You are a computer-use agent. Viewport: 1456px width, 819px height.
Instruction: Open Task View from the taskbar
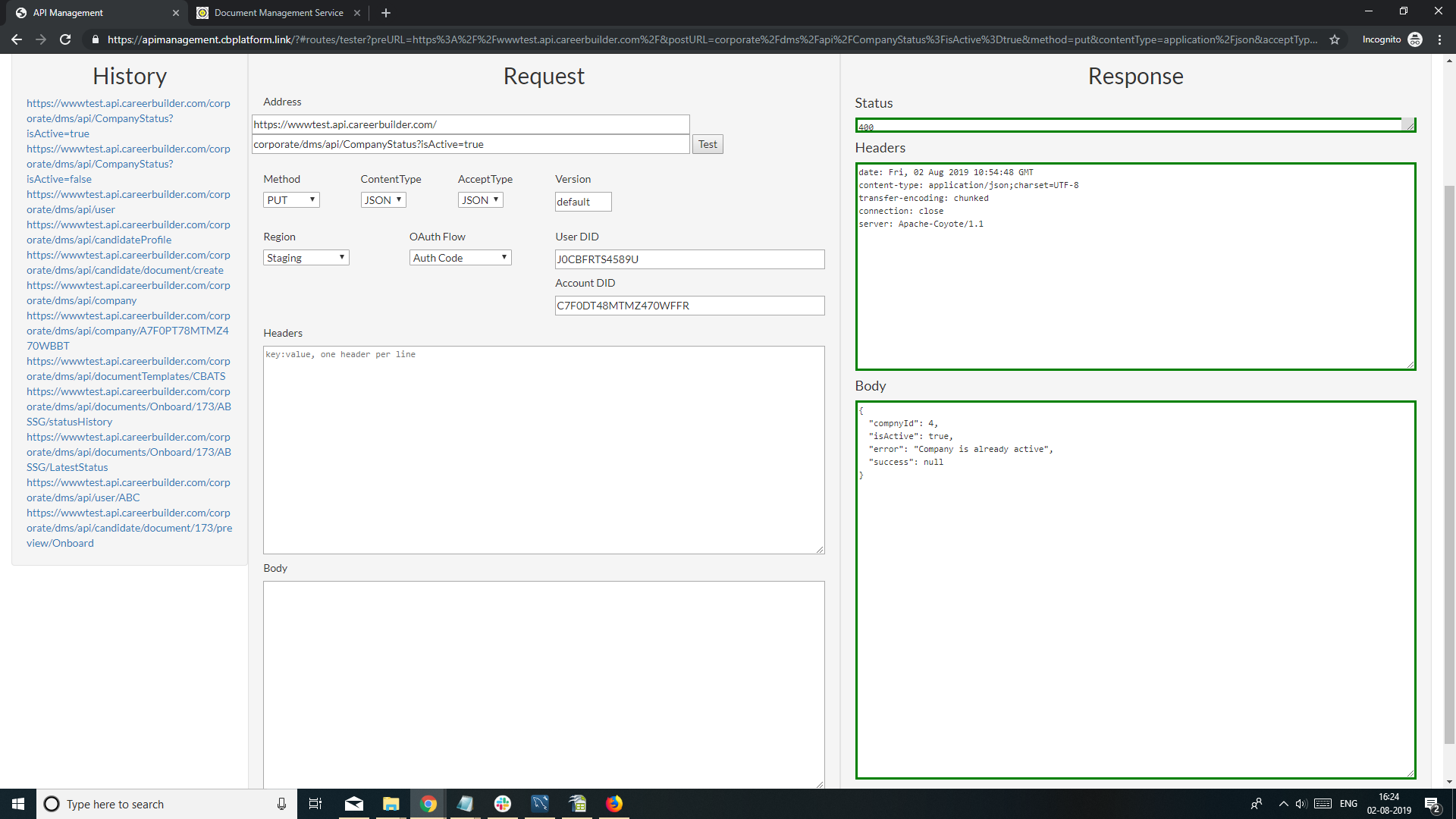click(x=315, y=804)
